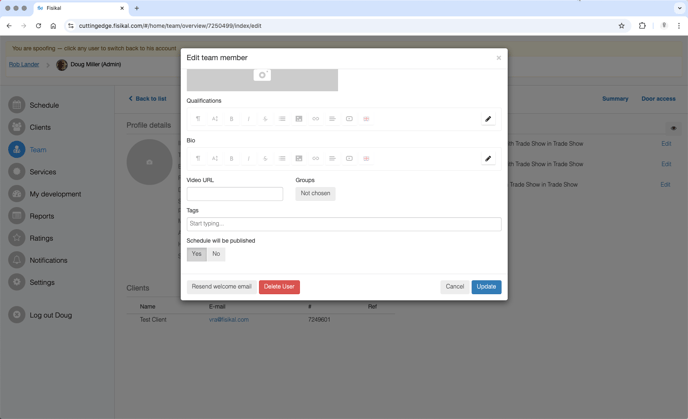This screenshot has width=688, height=419.
Task: Bookmark this page with star icon
Action: coord(621,26)
